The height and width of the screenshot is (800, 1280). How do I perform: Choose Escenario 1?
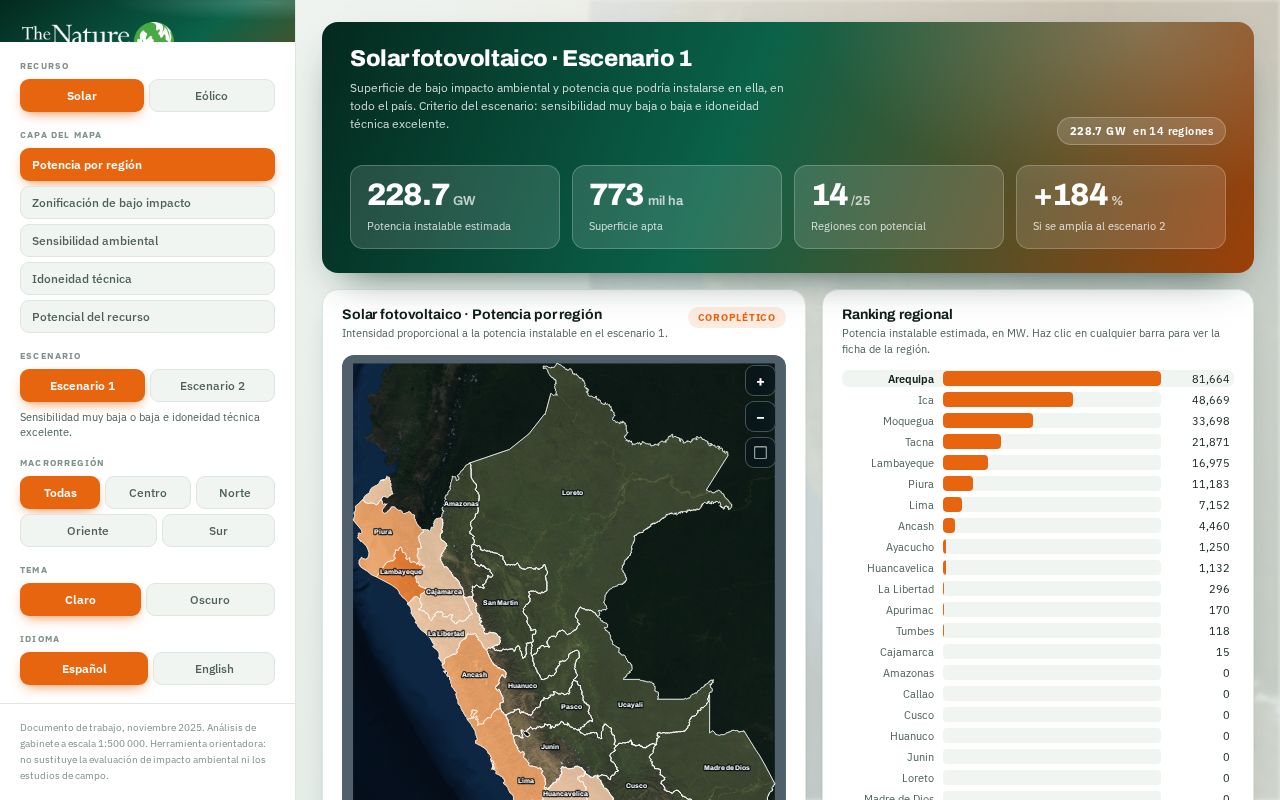(82, 386)
